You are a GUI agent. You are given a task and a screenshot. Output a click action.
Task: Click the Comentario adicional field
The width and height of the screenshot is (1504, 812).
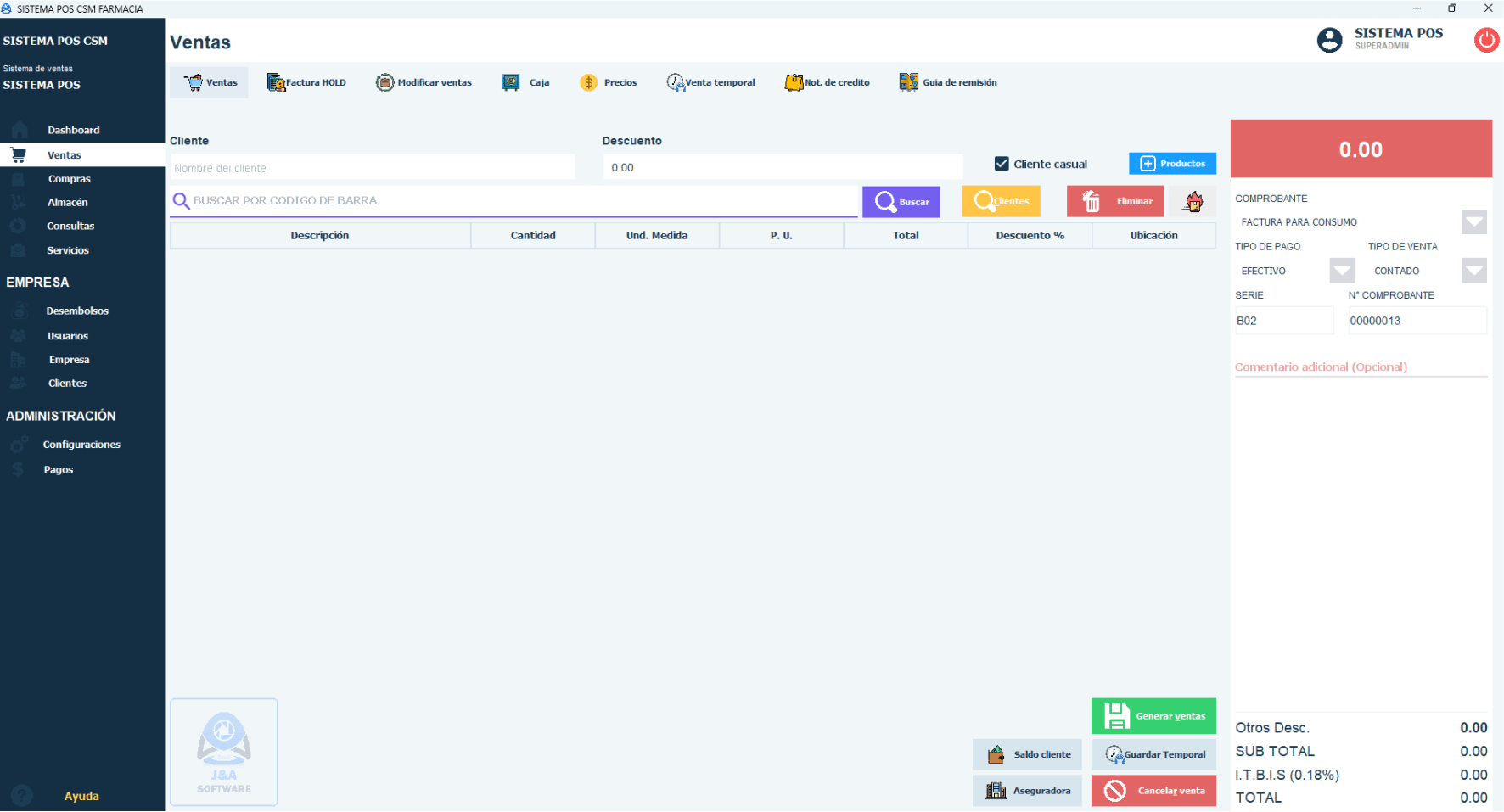click(1361, 367)
